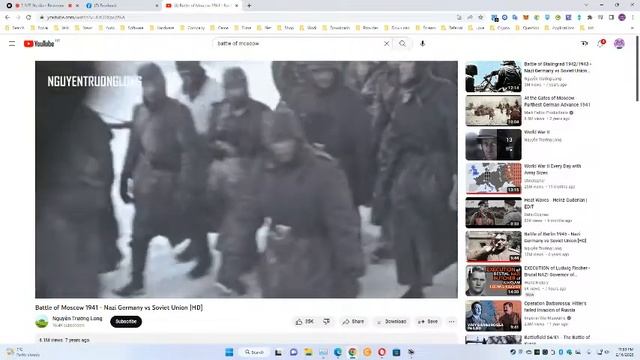Screen dimensions: 640x360
Task: Open Battle of Stalingrad 1942/1943 video thumbnail
Action: tap(493, 76)
